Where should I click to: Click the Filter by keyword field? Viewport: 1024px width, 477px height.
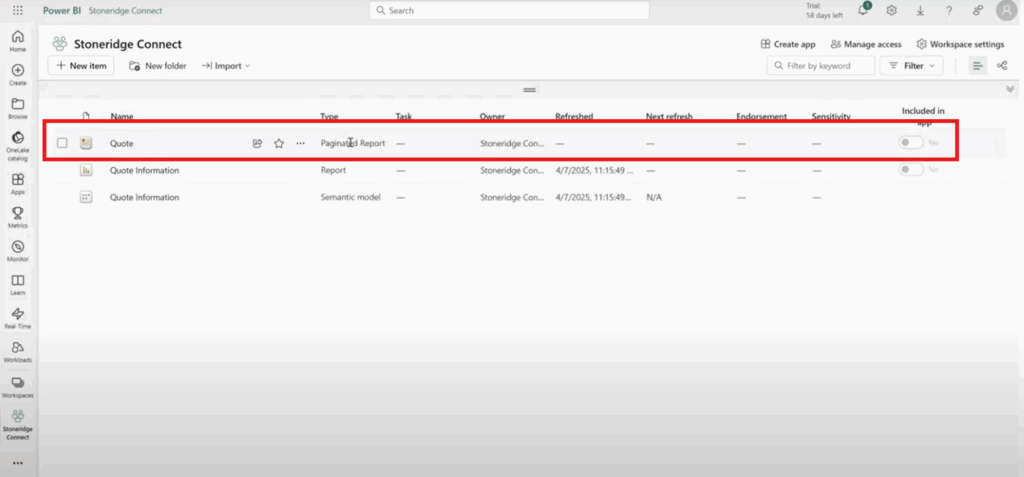(x=821, y=65)
